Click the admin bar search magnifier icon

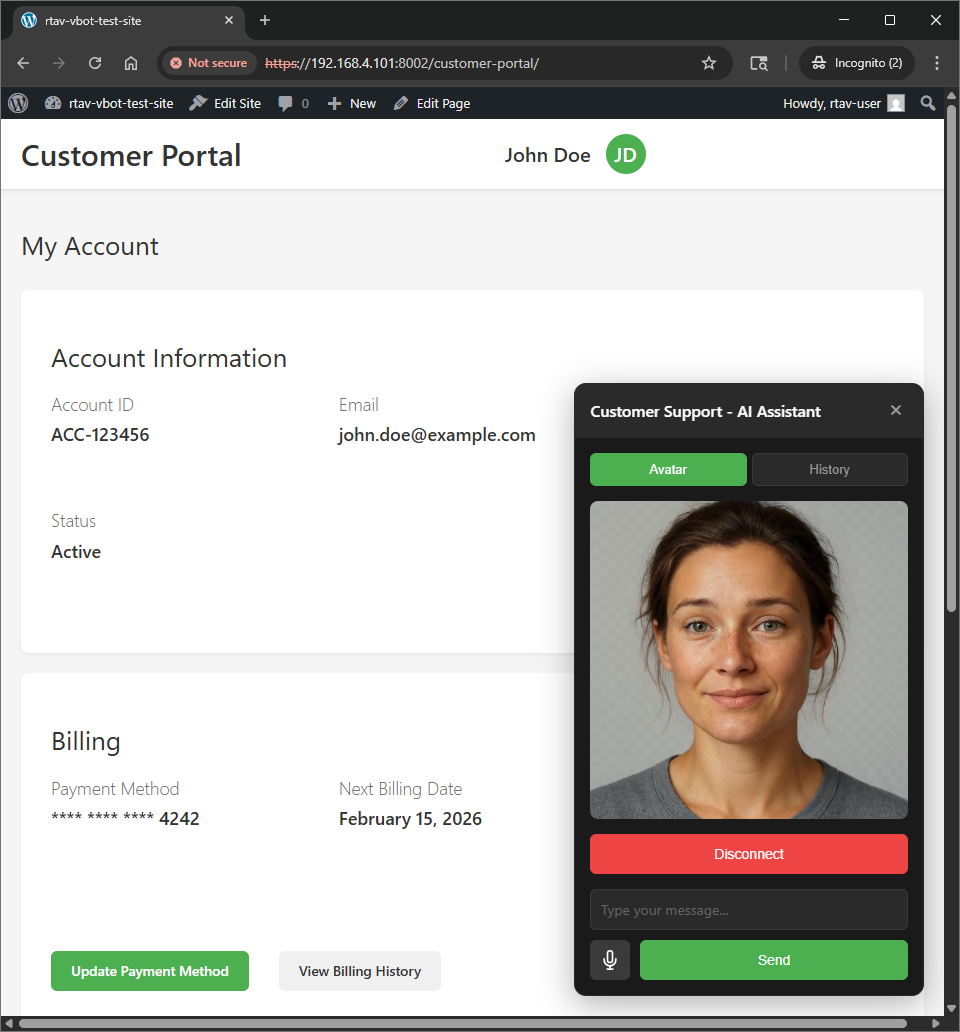tap(928, 103)
